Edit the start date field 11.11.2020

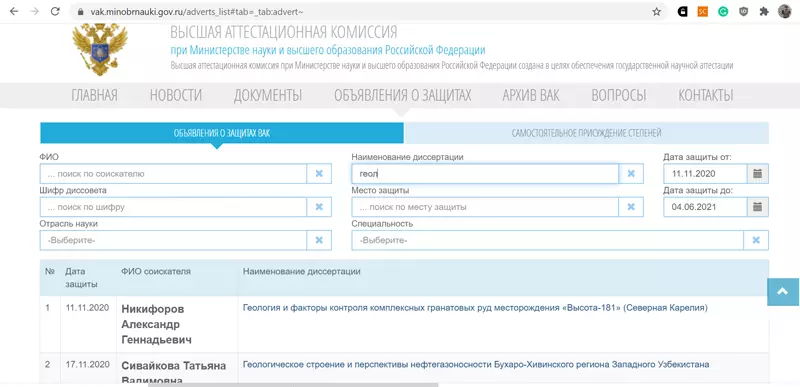[x=706, y=174]
